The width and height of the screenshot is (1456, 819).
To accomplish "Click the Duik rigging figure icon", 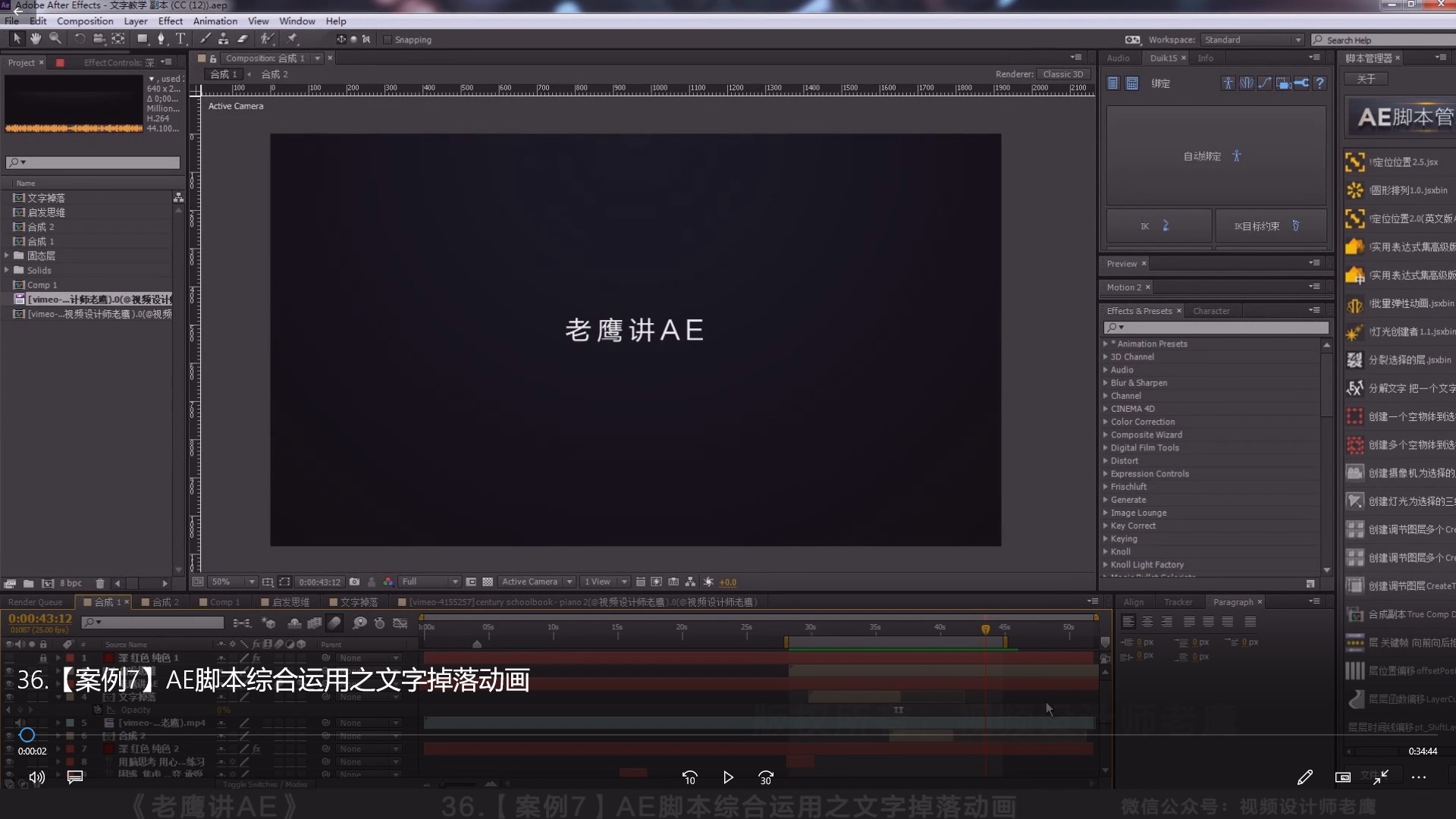I will (x=1228, y=83).
